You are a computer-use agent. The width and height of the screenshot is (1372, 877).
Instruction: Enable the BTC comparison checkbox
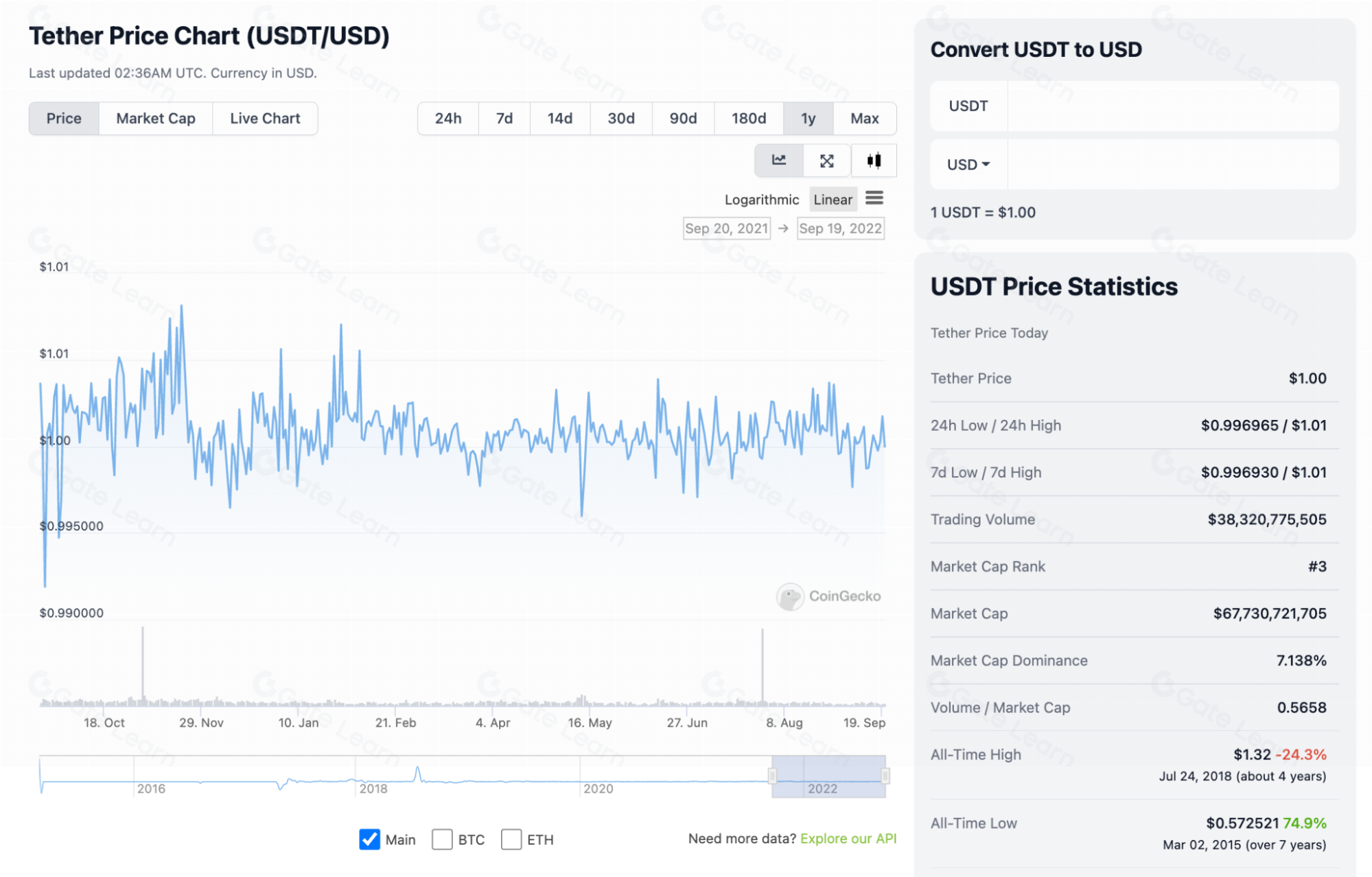coord(442,839)
